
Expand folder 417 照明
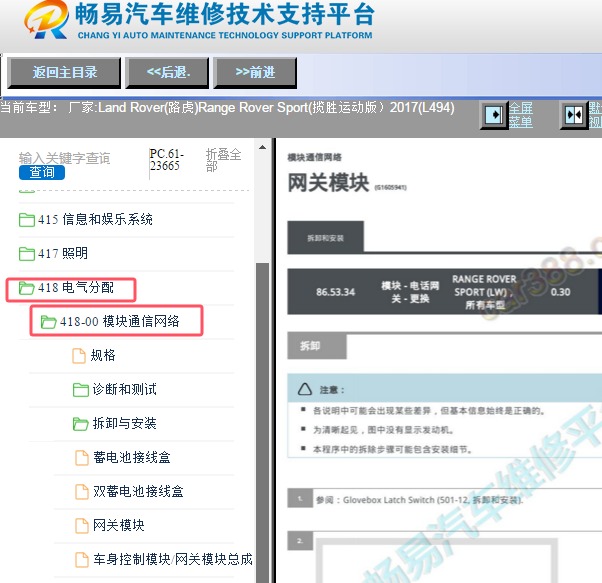pos(63,253)
